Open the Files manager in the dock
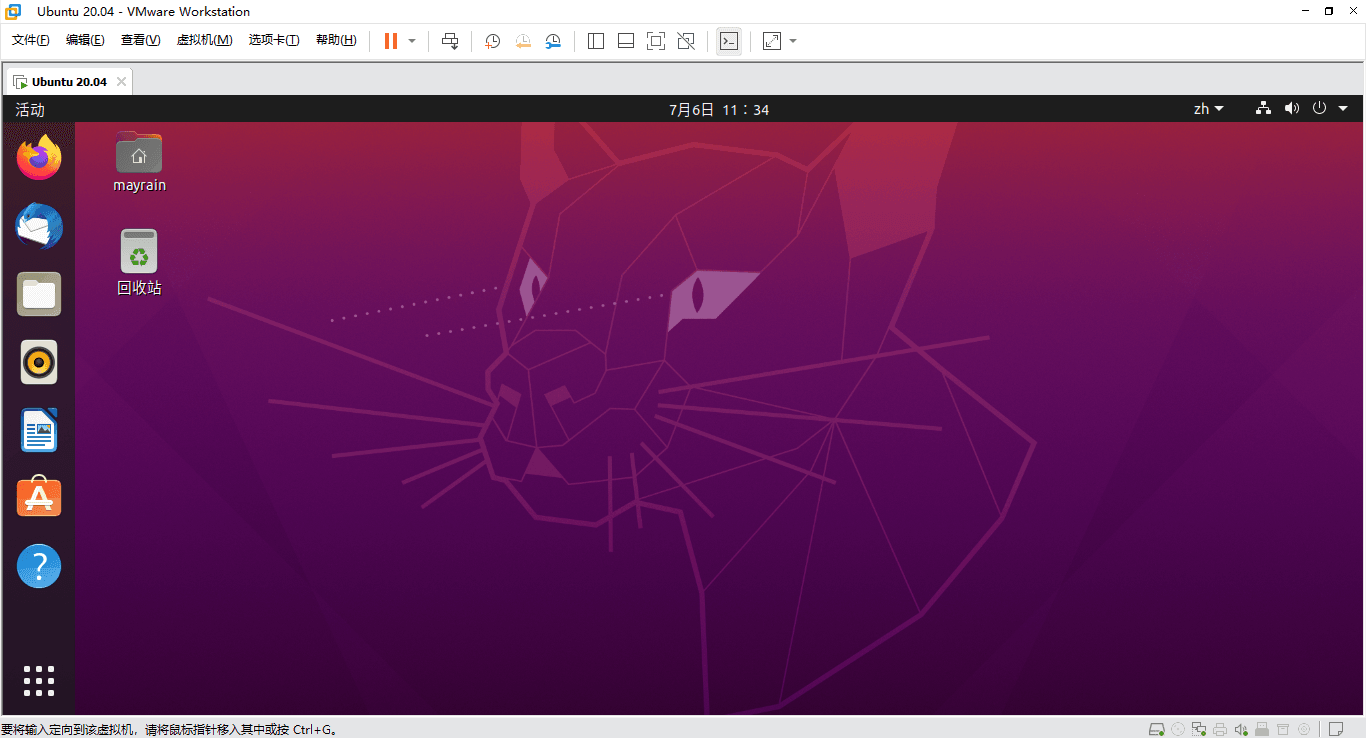This screenshot has width=1366, height=738. coord(39,294)
